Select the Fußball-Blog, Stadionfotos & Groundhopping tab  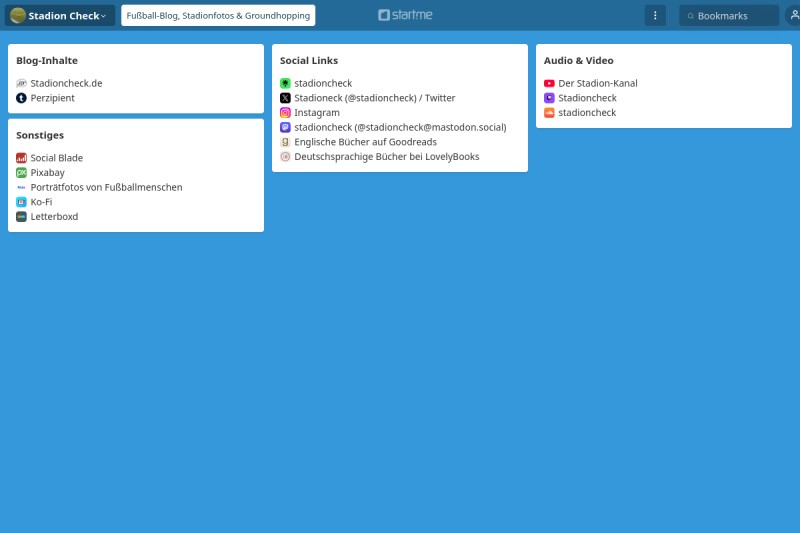click(x=218, y=15)
